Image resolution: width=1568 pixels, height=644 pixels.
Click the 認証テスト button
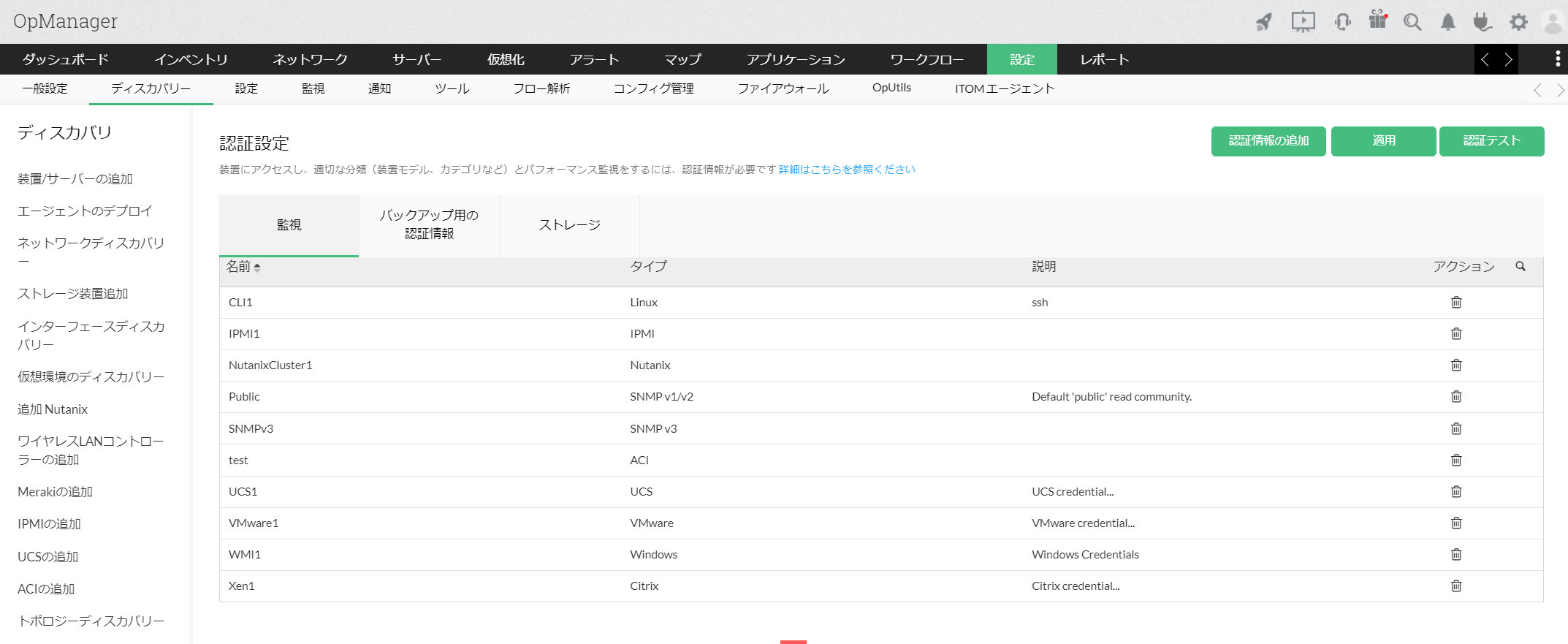1492,141
